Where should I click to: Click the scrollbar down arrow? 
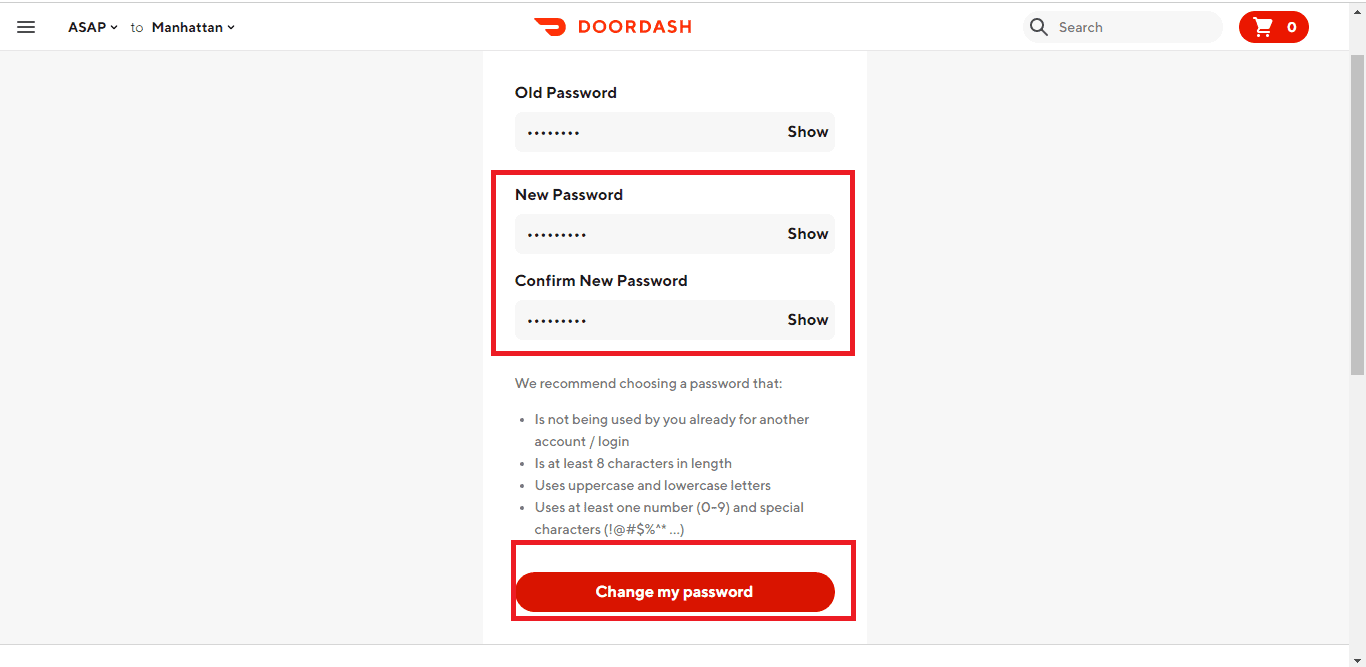1357,658
